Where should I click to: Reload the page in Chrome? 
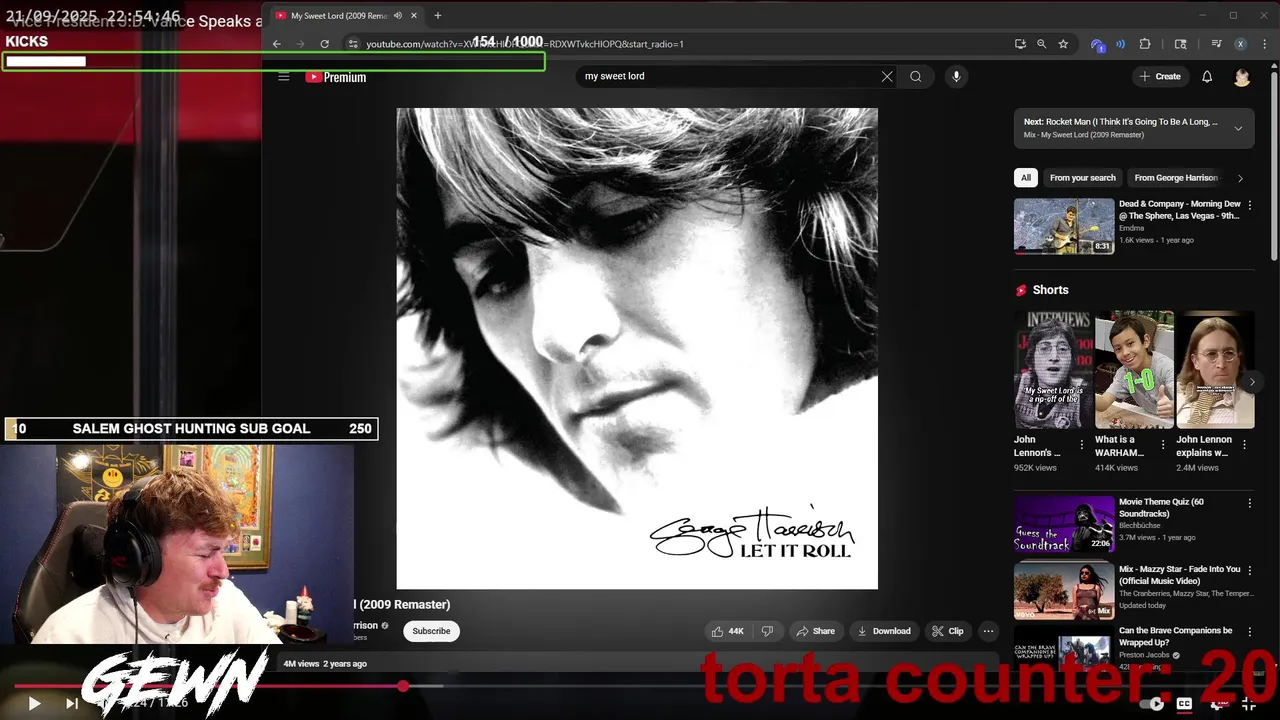[x=324, y=44]
